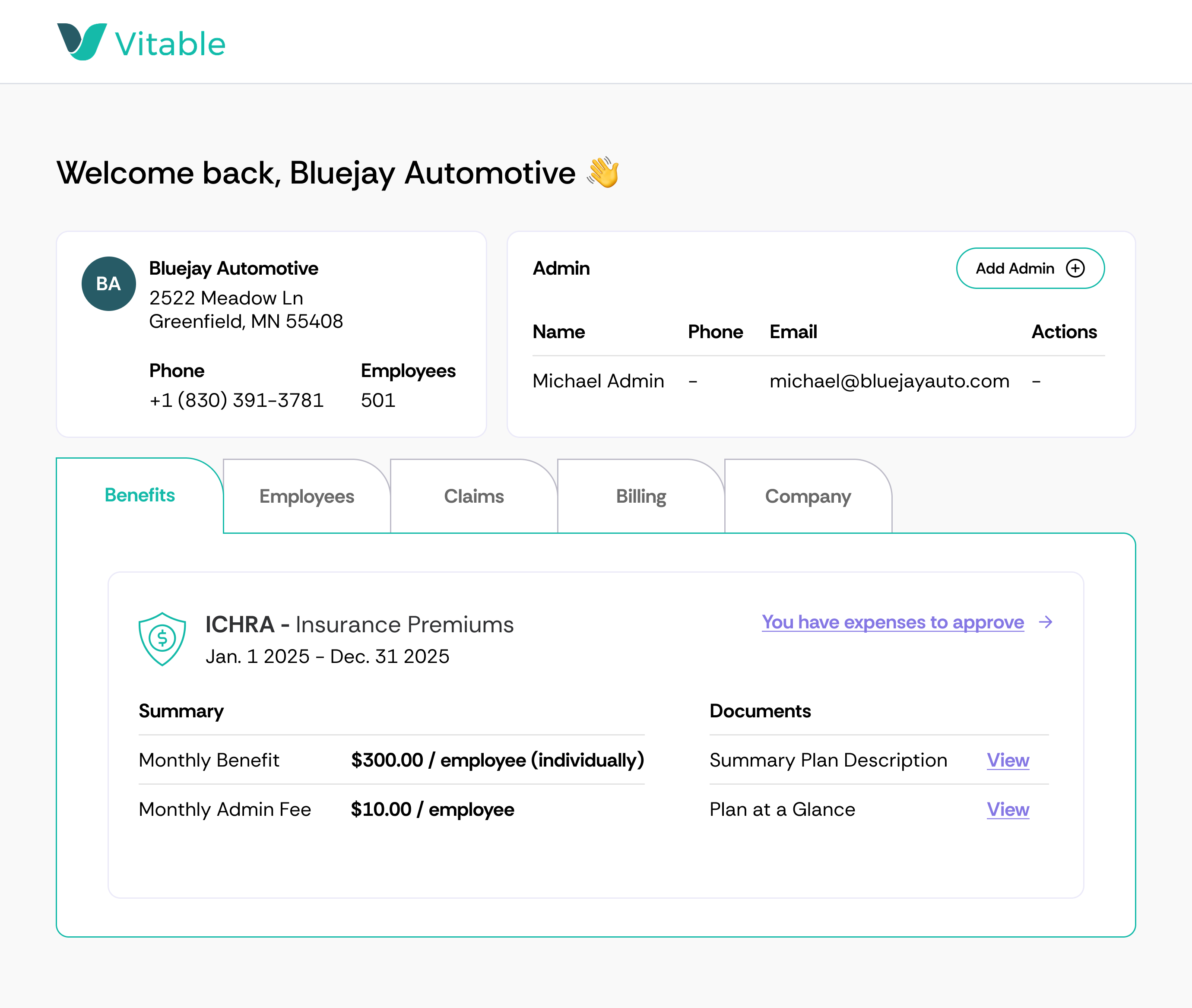The height and width of the screenshot is (1008, 1192).
Task: Click the Documents section heading
Action: tap(760, 711)
